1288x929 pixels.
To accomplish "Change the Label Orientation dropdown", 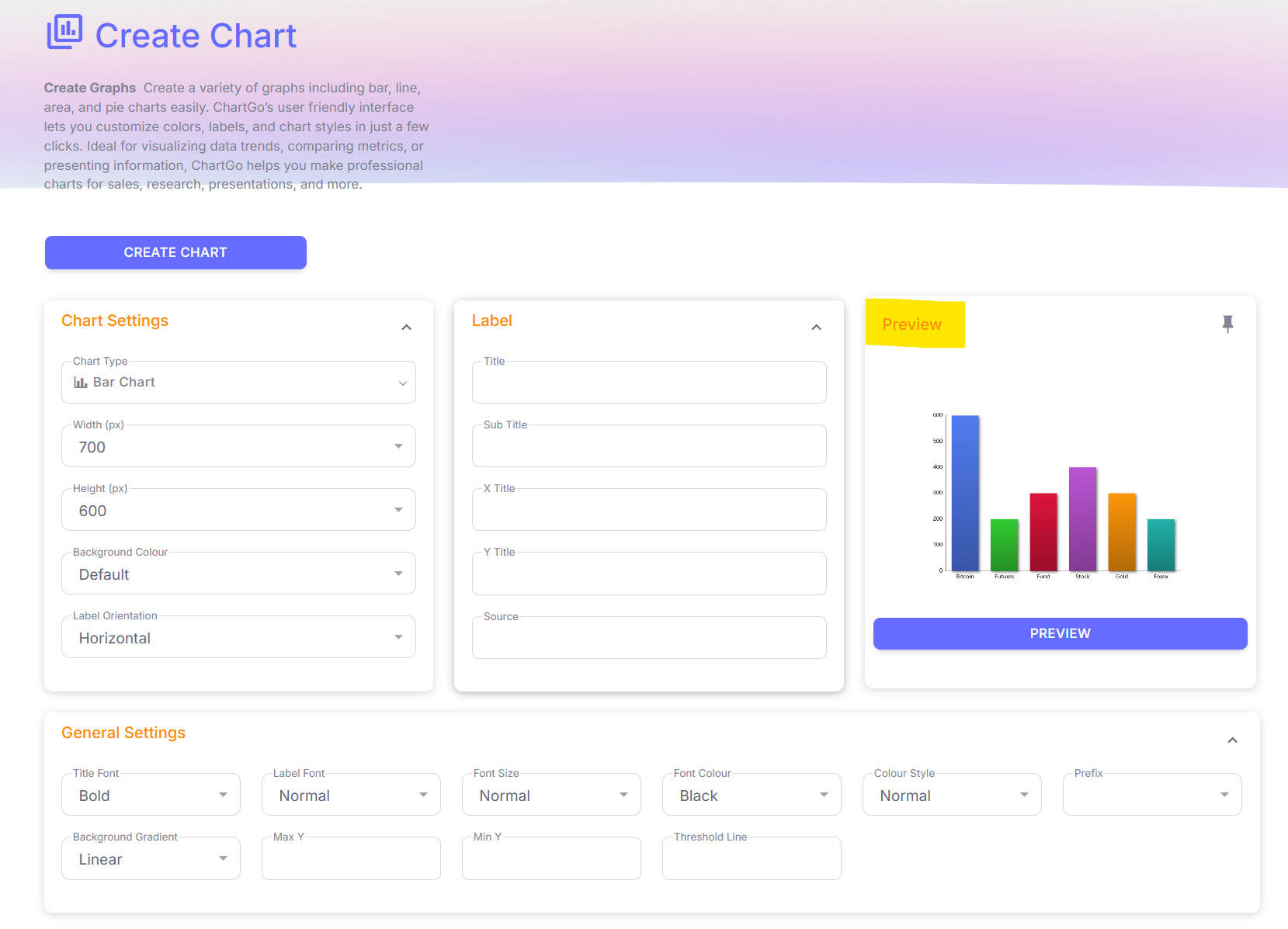I will [x=238, y=637].
